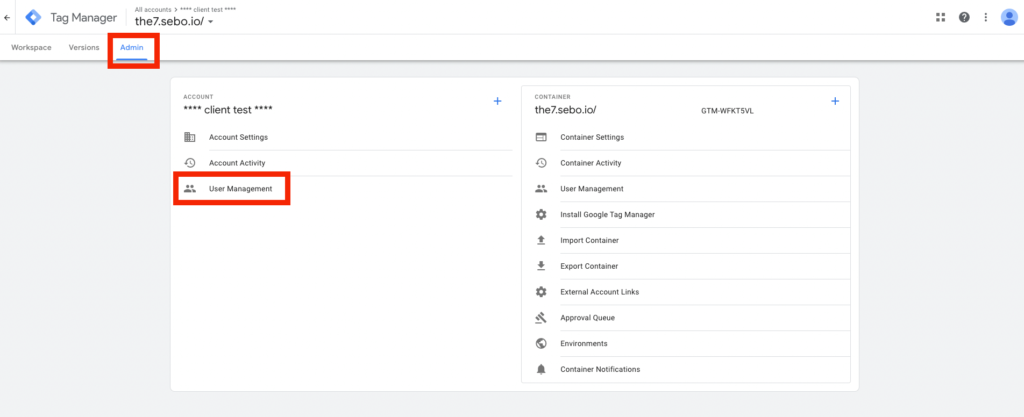
Task: Click the Container Activity history icon
Action: pos(541,162)
